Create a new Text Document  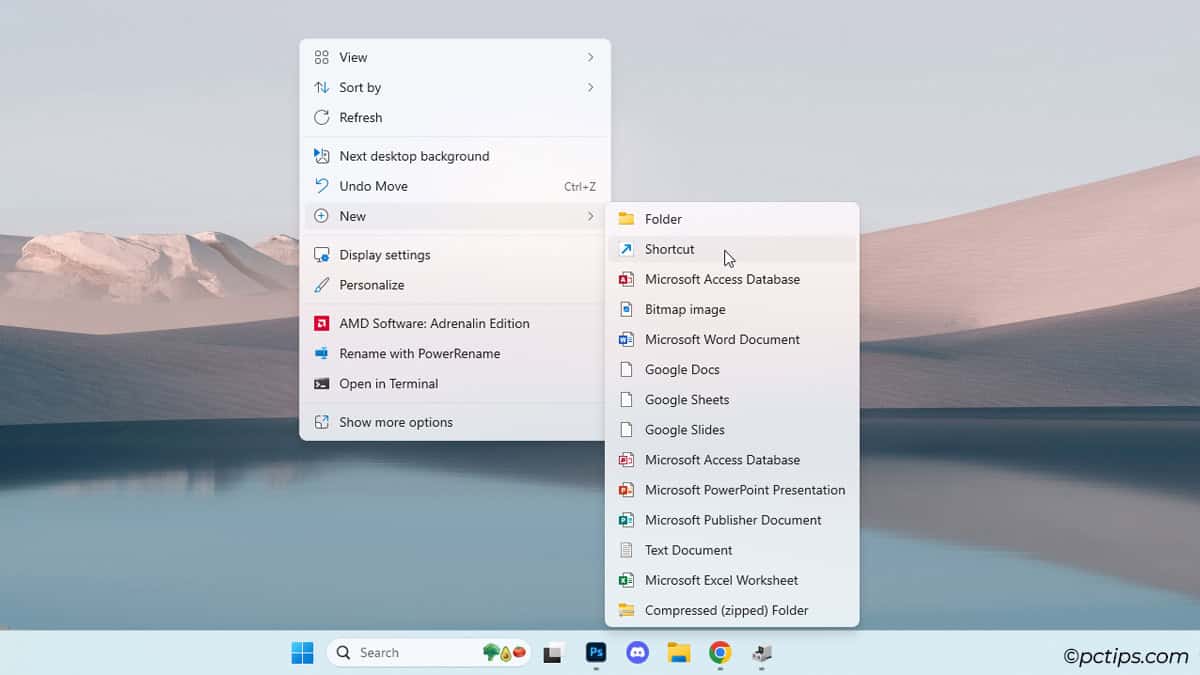click(x=732, y=550)
